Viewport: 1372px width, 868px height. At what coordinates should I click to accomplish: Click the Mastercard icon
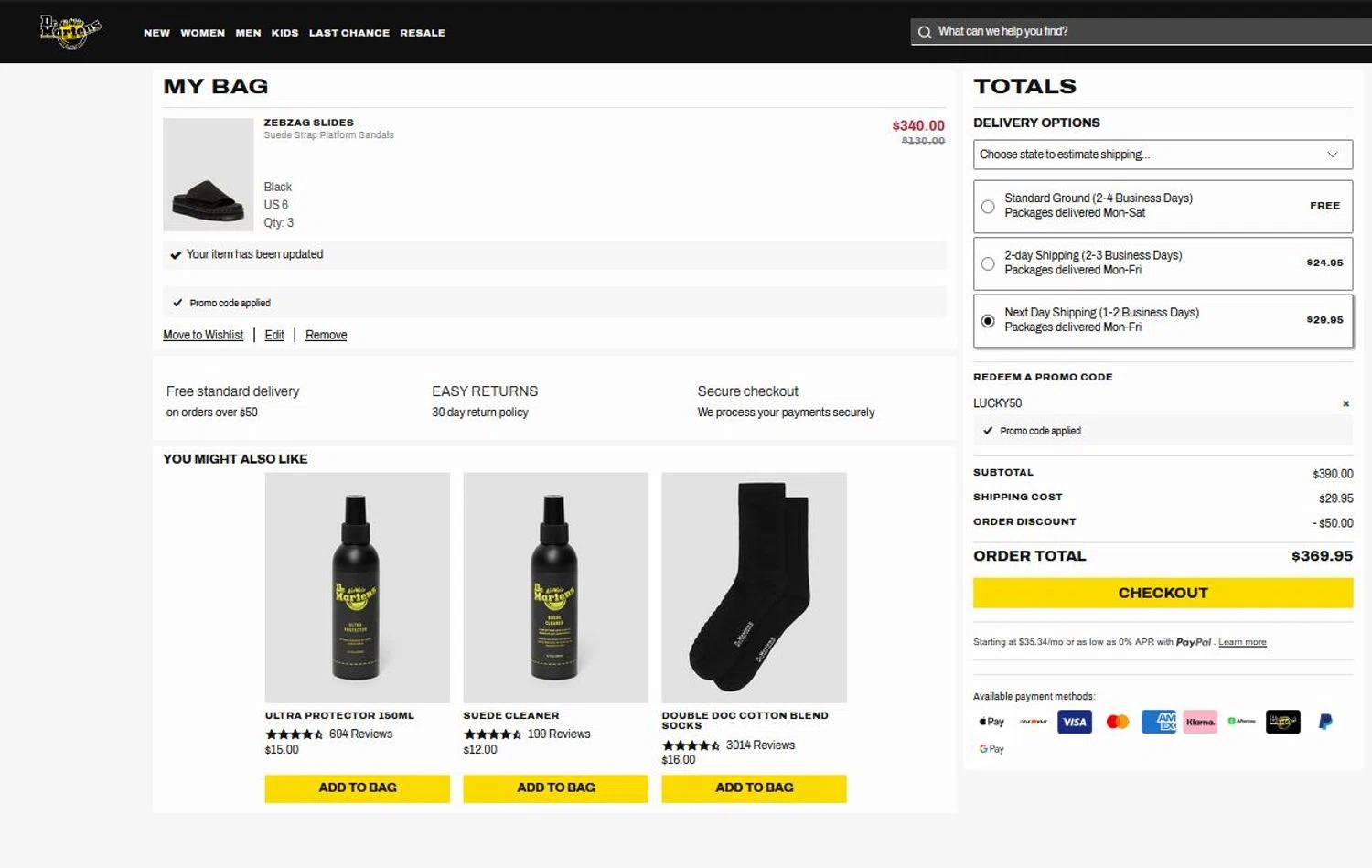tap(1118, 722)
